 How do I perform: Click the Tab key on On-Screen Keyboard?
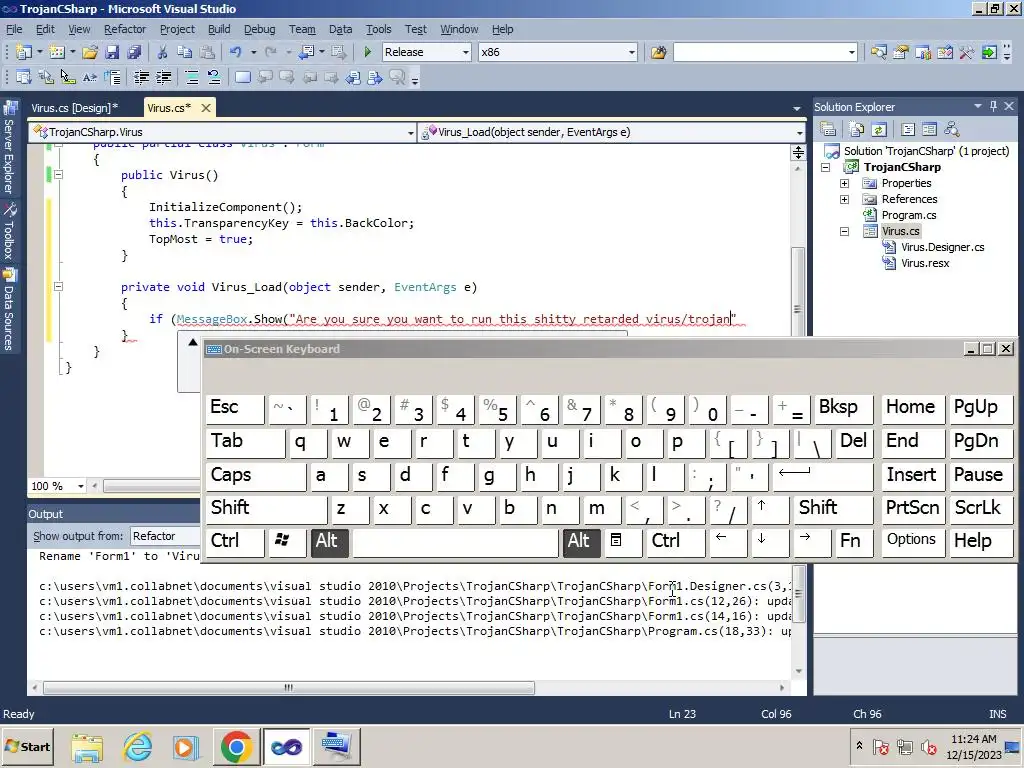[245, 443]
